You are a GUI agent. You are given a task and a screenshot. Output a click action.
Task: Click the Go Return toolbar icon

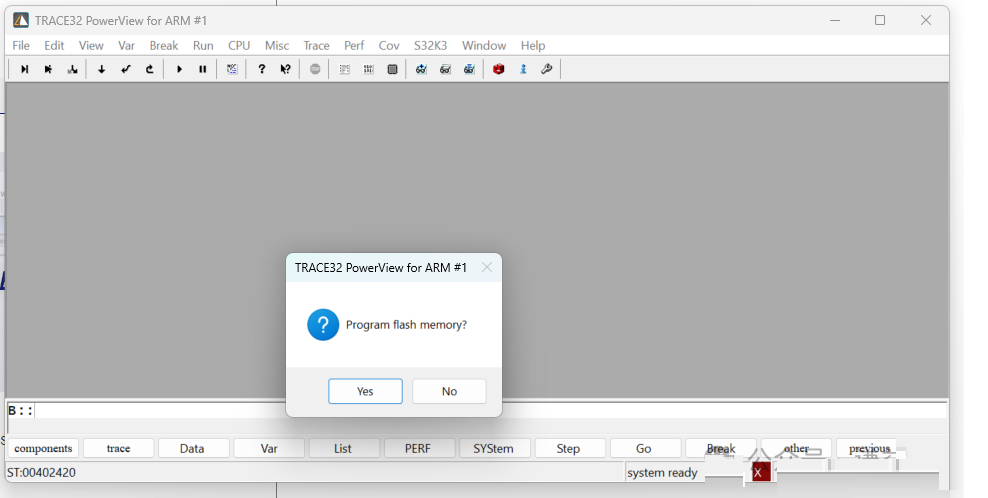point(125,69)
